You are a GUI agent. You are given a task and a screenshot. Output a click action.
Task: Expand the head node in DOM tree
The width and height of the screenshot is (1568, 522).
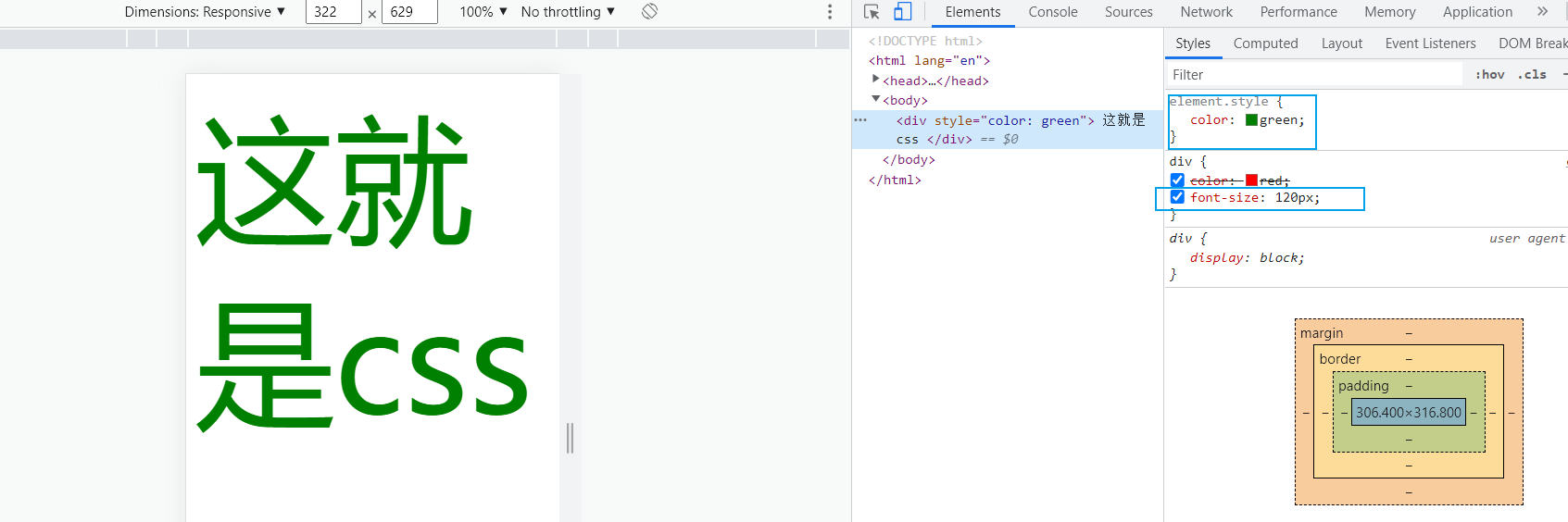pos(876,81)
